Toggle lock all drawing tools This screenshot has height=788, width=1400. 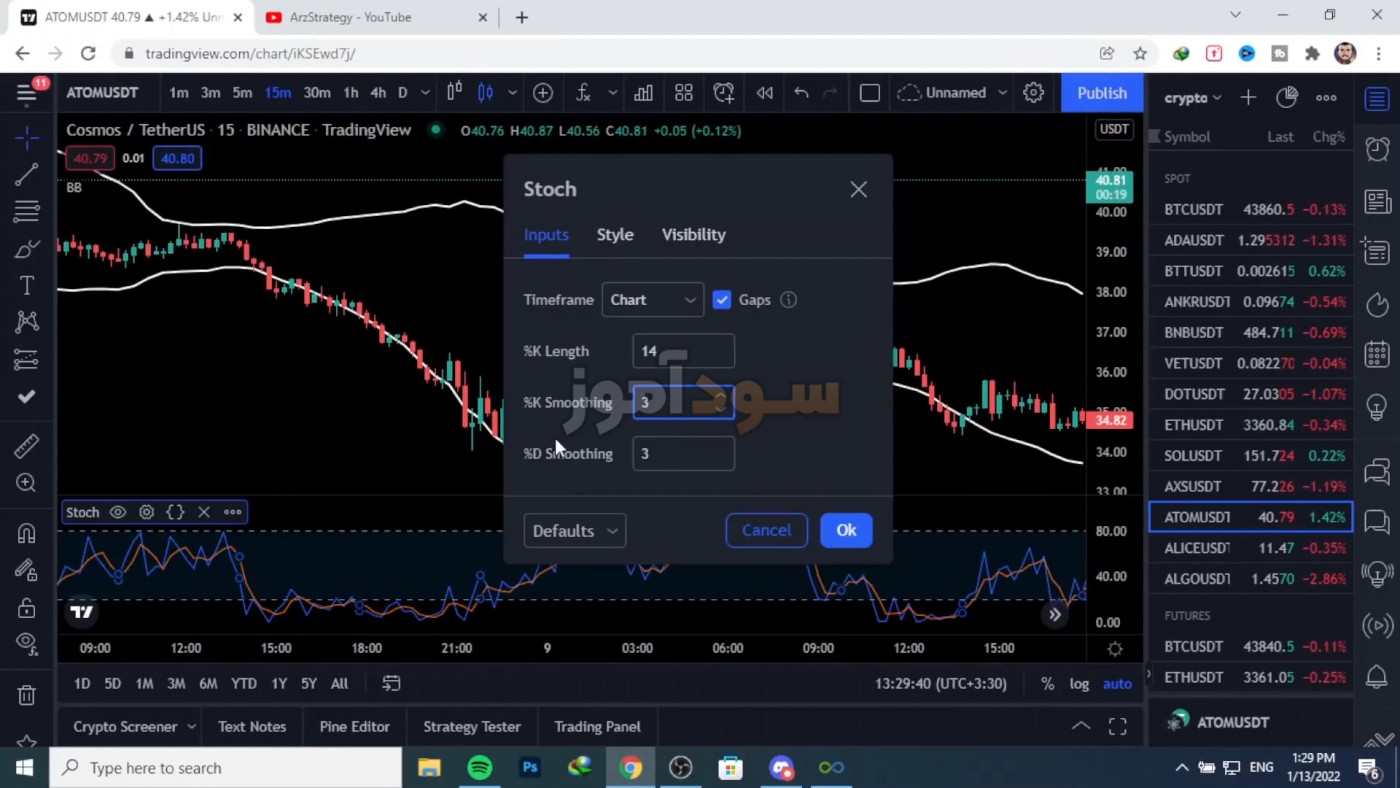[27, 607]
